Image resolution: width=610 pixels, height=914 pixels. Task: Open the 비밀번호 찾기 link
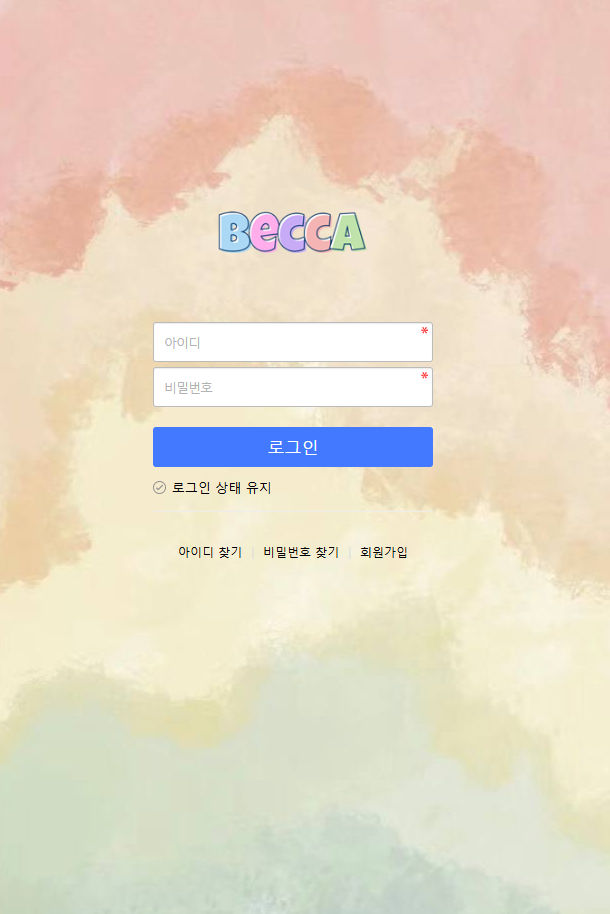coord(301,552)
